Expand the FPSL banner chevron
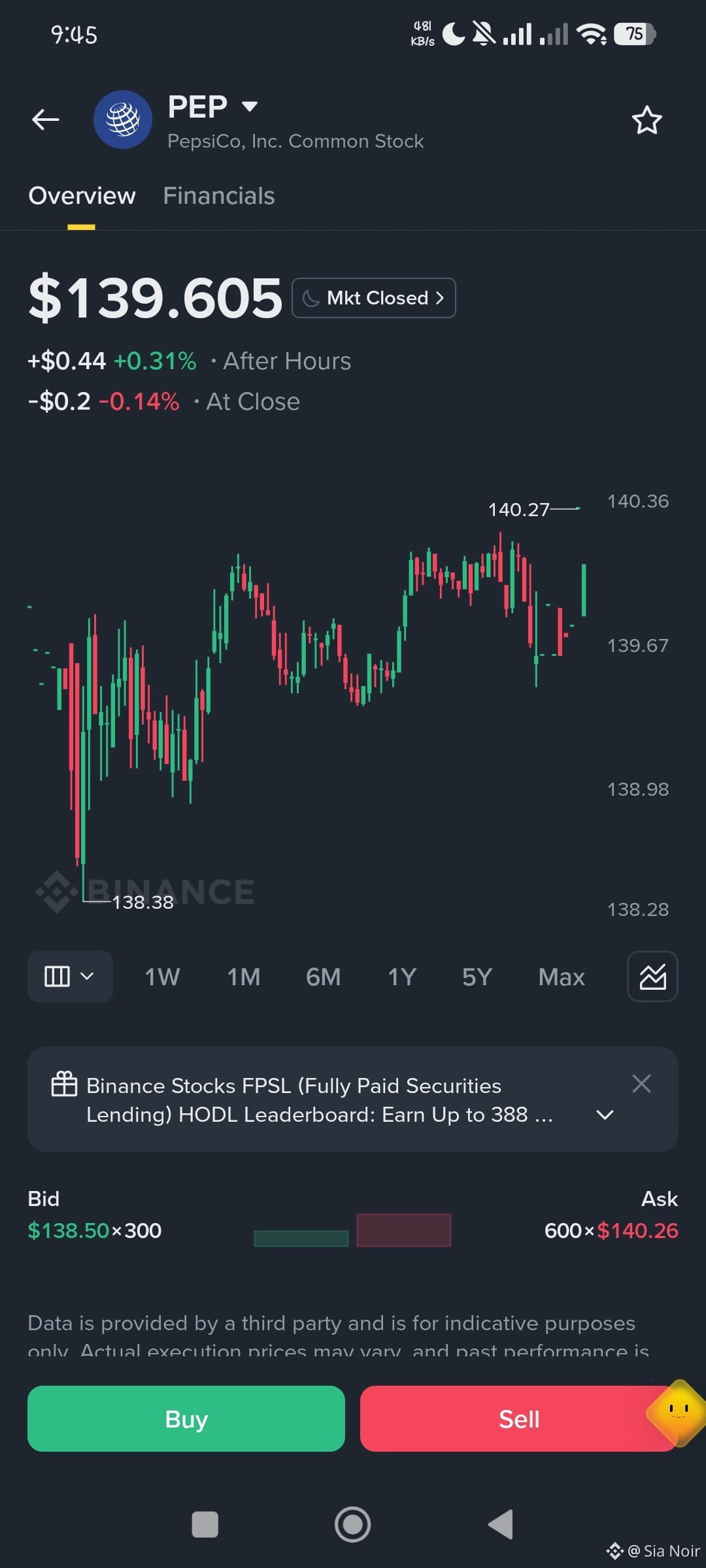 point(605,1115)
